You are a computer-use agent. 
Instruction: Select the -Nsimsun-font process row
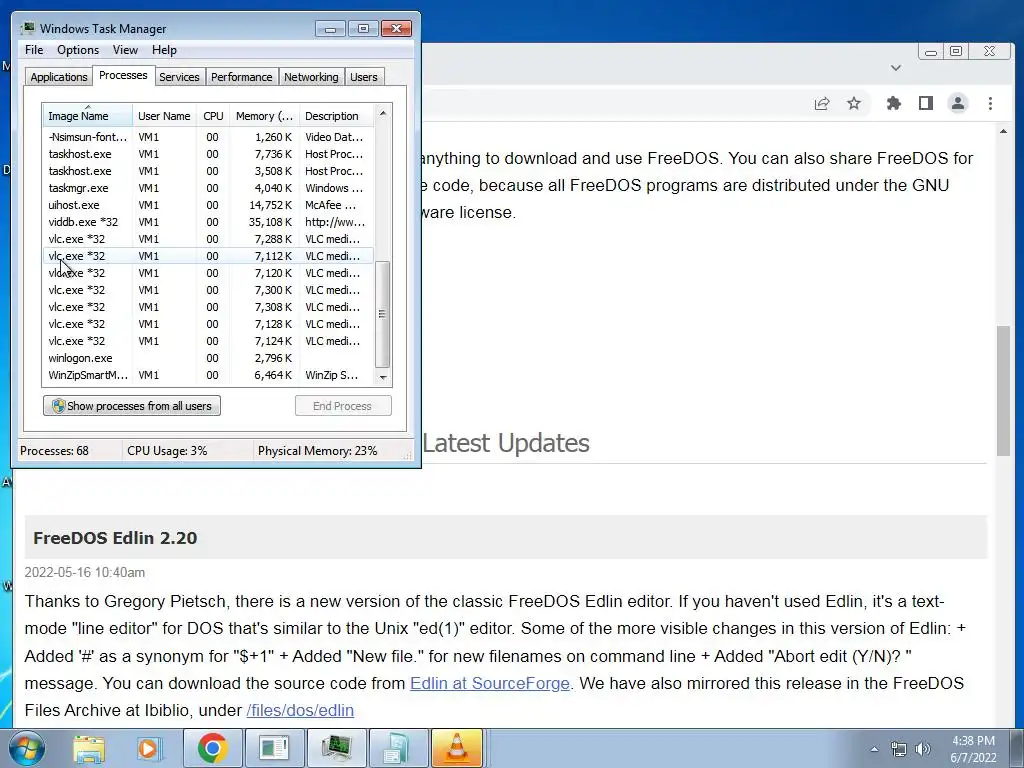[x=209, y=137]
